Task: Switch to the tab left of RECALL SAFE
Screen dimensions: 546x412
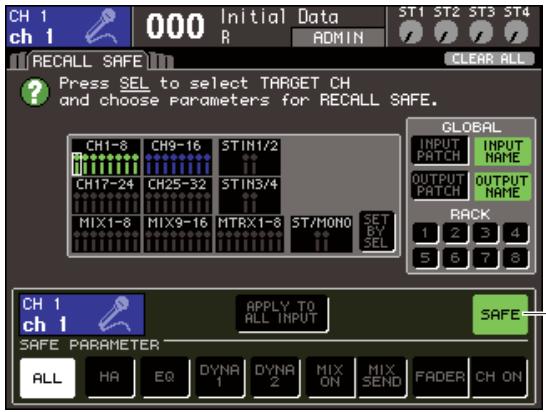Action: click(17, 61)
